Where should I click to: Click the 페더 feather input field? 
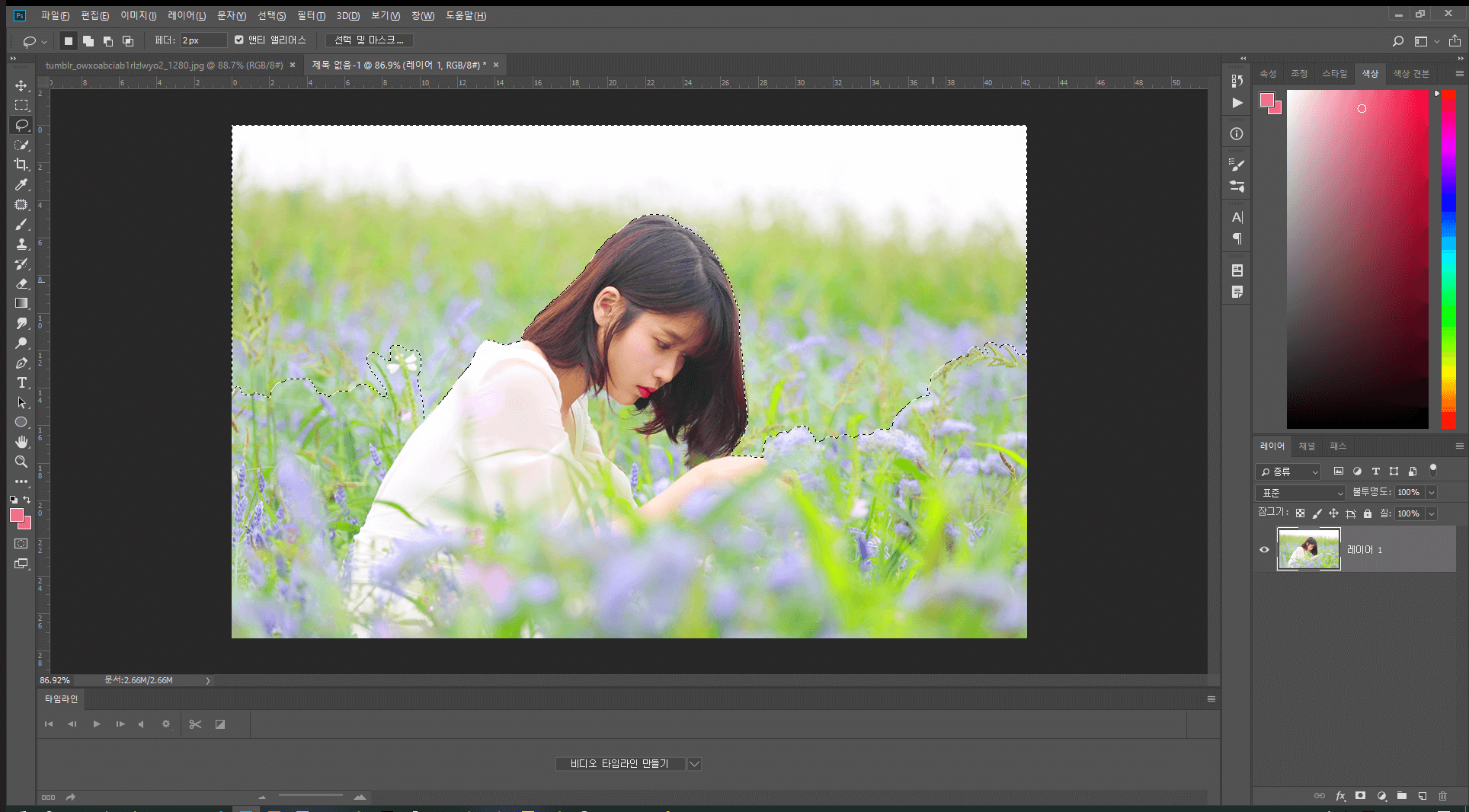point(203,40)
